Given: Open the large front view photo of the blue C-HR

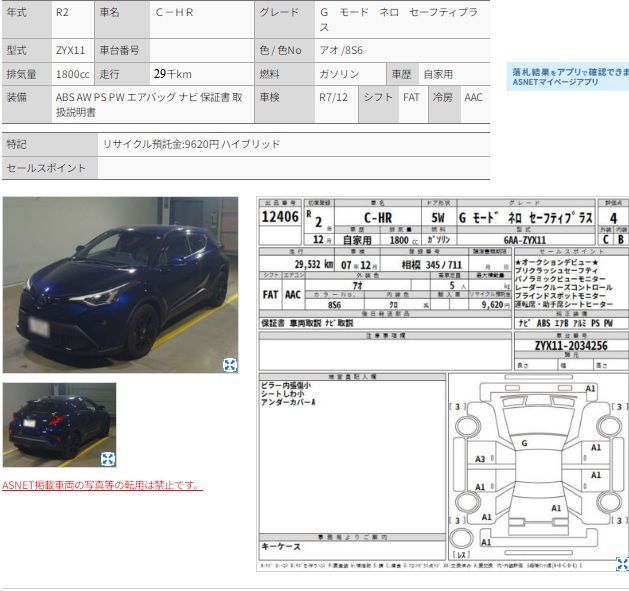Looking at the screenshot, I should pyautogui.click(x=120, y=285).
